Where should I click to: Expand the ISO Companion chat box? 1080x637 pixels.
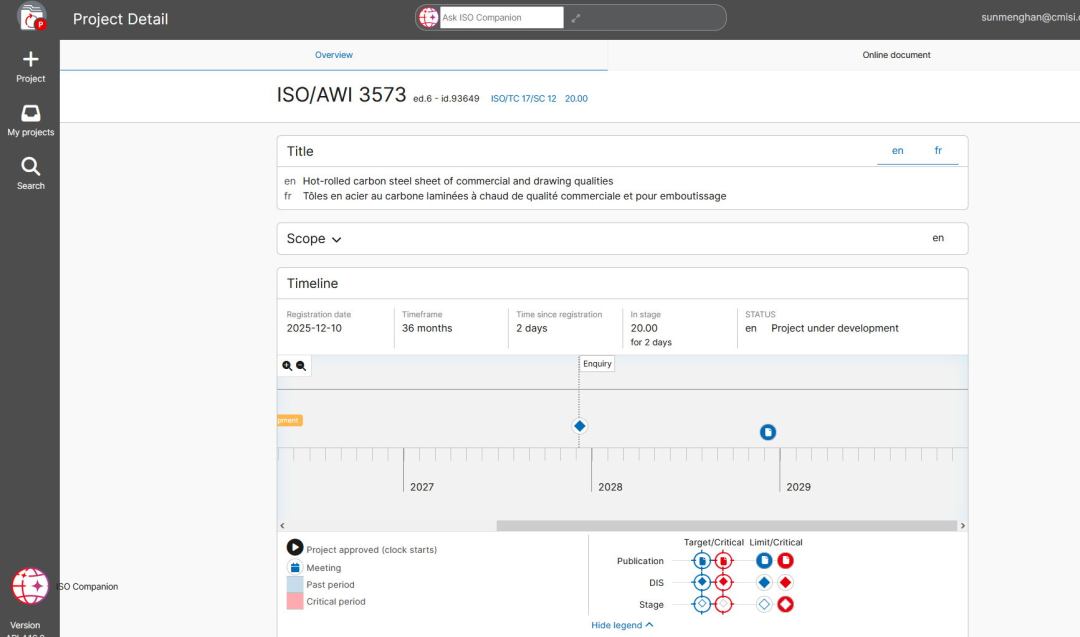576,18
